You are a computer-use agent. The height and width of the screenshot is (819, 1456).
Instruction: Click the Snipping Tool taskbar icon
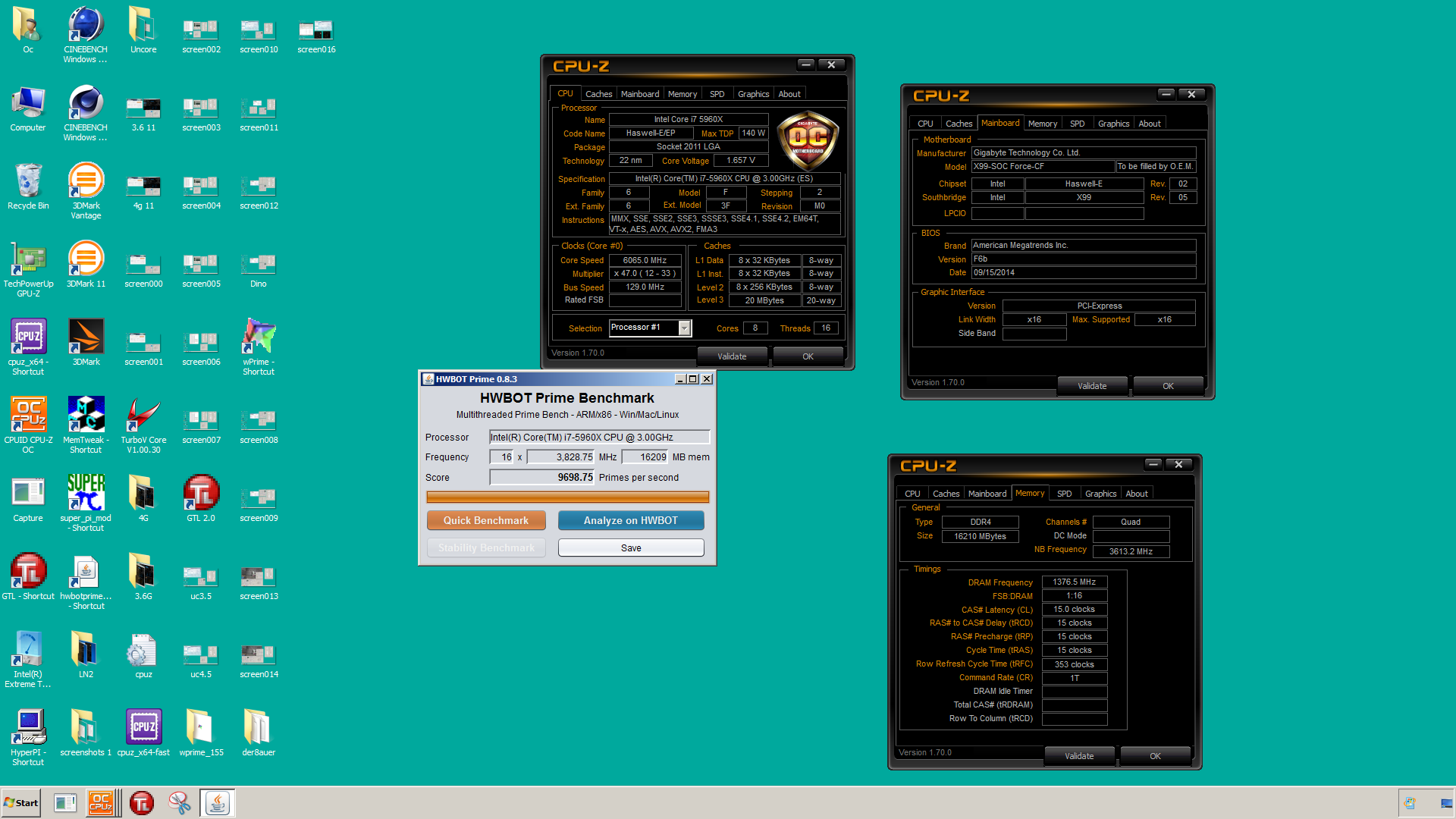(180, 802)
